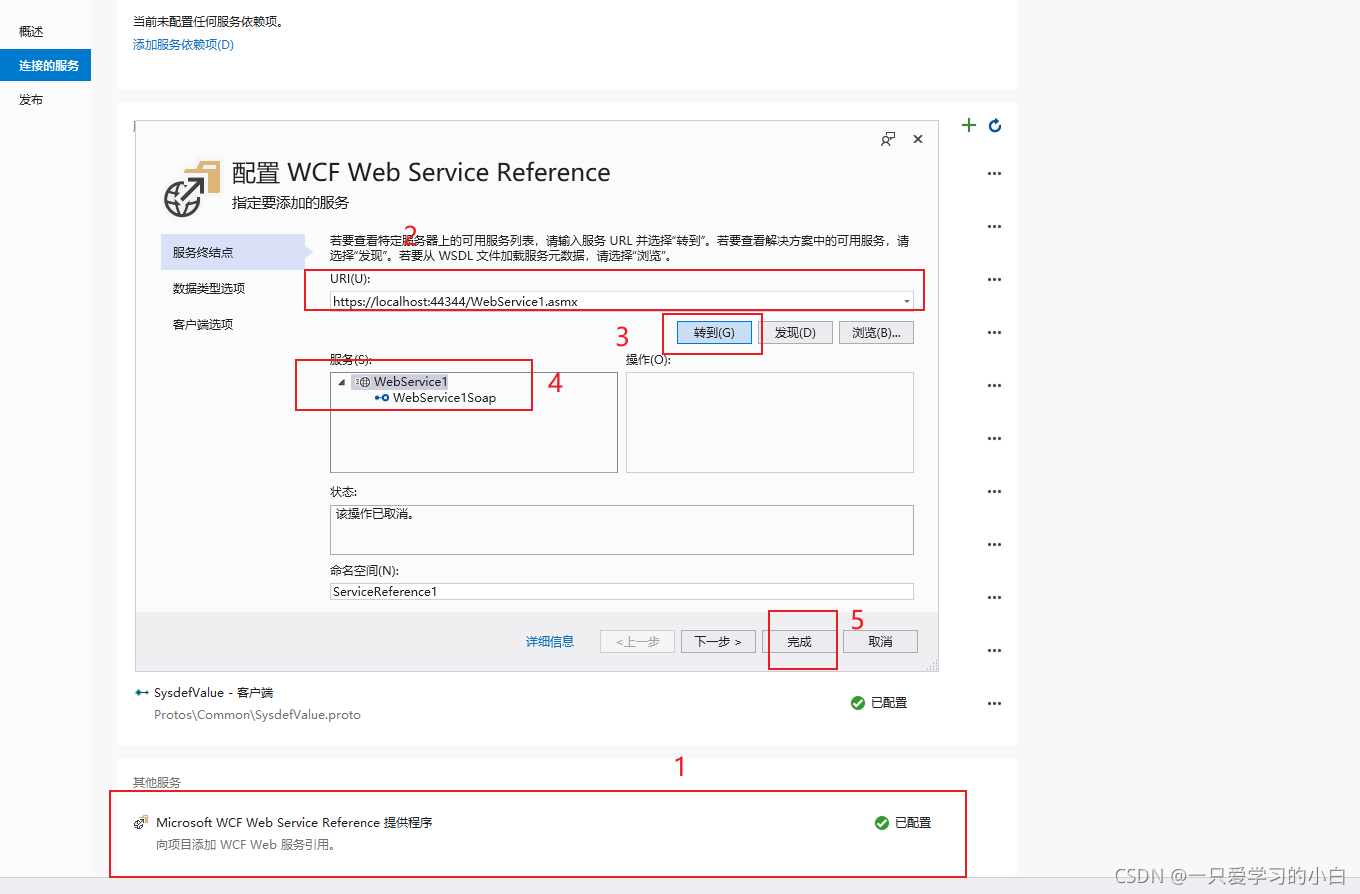Open the 详细信息 link
This screenshot has width=1360, height=894.
550,641
